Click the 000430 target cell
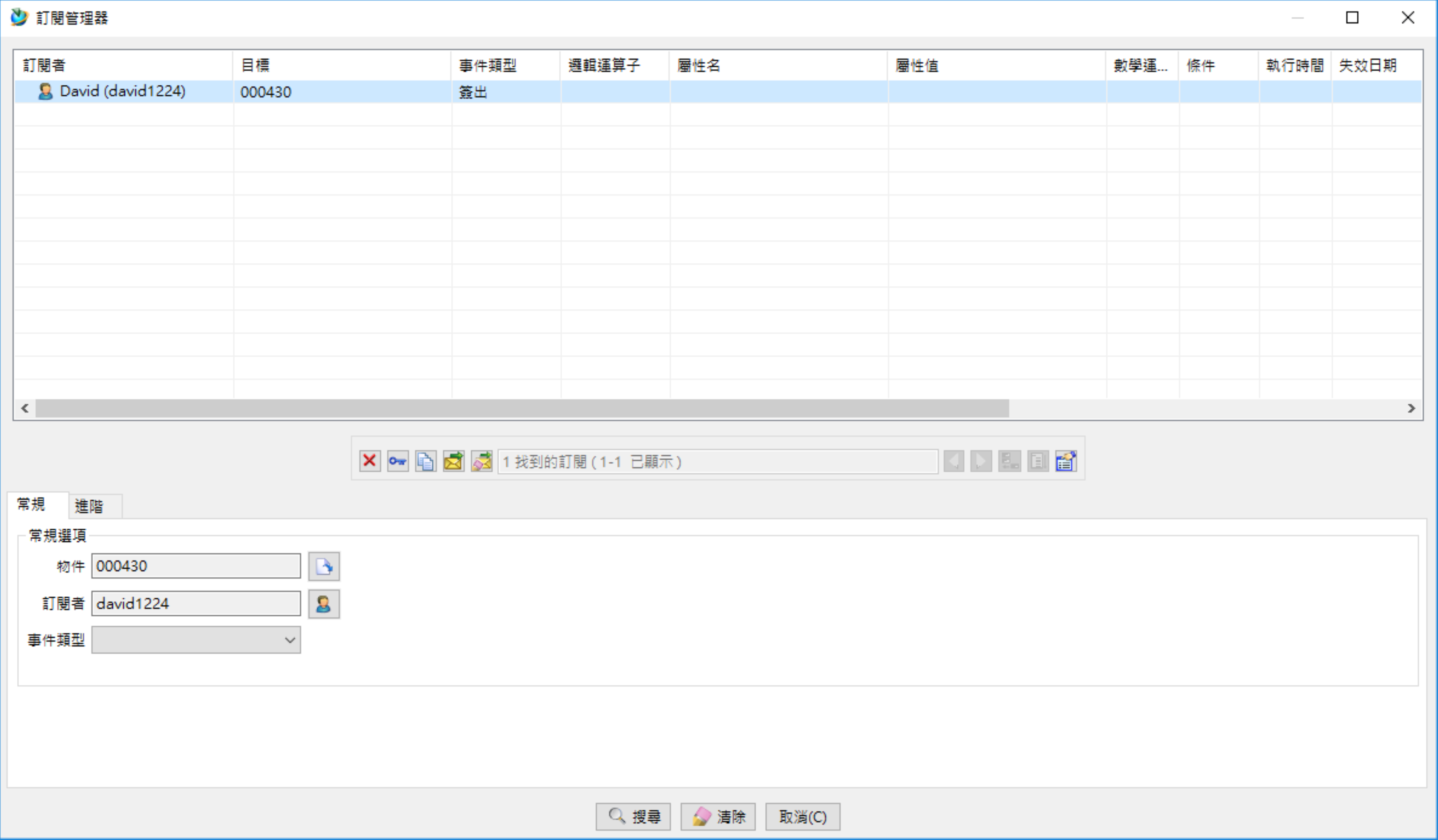The height and width of the screenshot is (840, 1438). coord(342,91)
